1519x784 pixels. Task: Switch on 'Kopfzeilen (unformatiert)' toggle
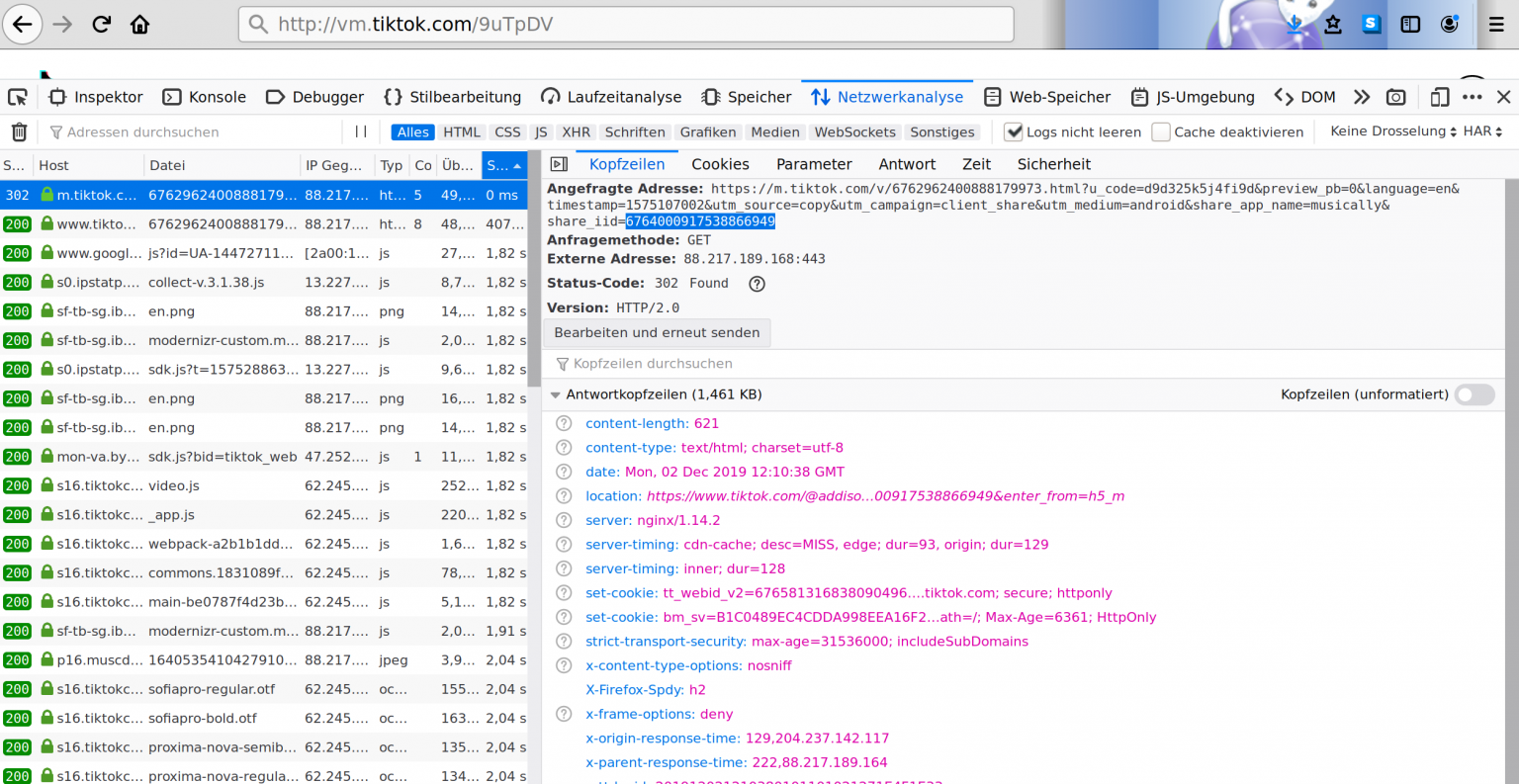tap(1474, 394)
